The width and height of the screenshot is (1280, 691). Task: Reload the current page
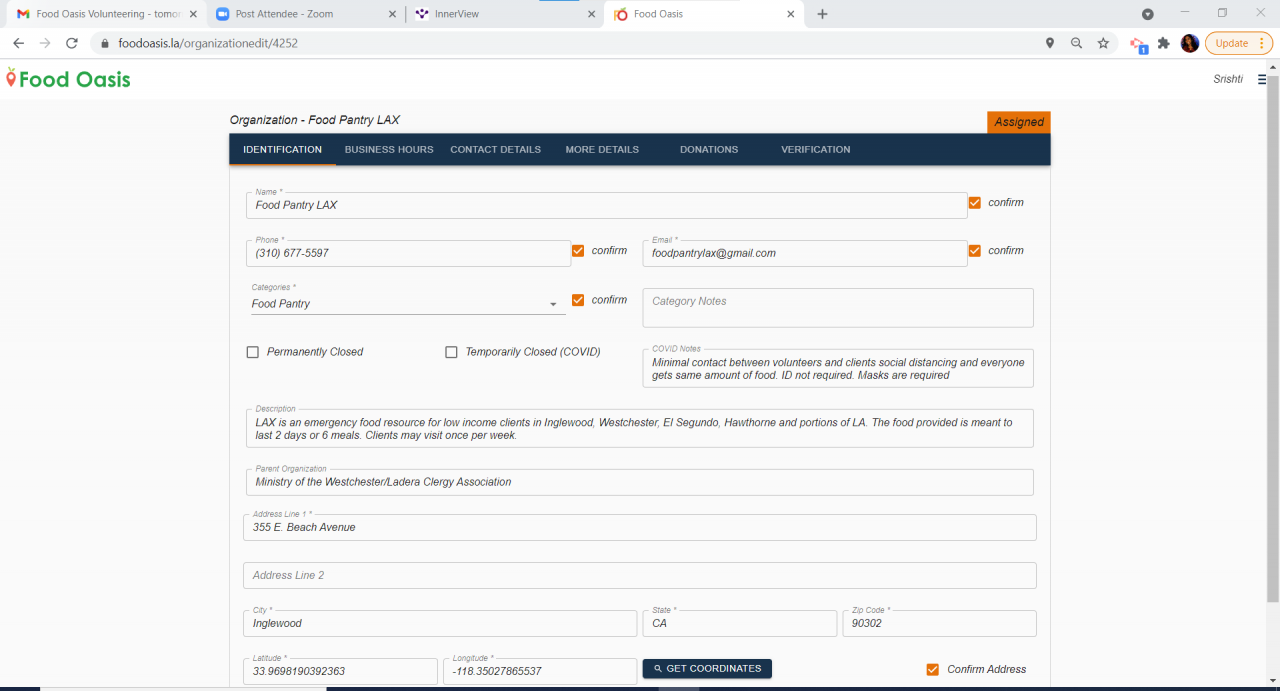coord(72,43)
